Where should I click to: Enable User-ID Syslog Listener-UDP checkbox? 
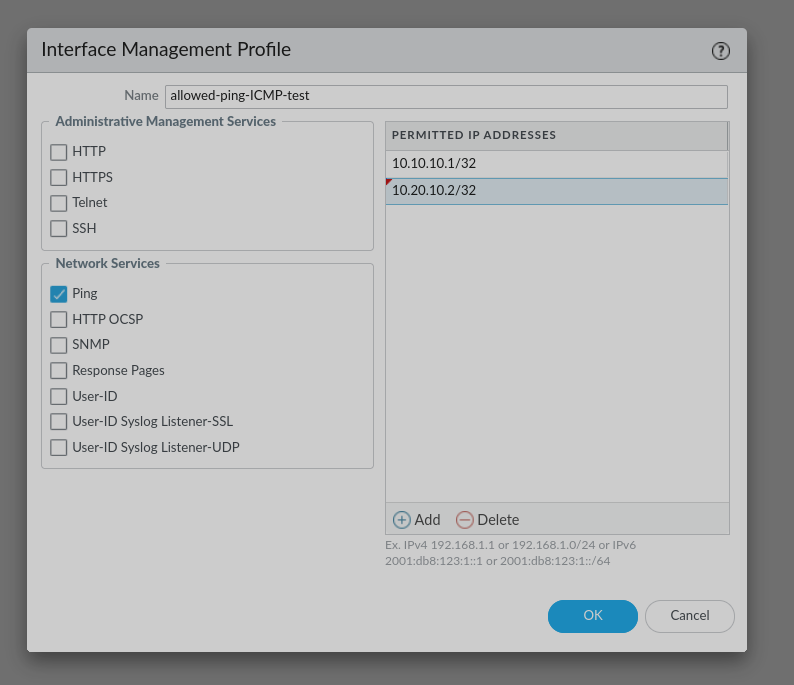[x=59, y=448]
